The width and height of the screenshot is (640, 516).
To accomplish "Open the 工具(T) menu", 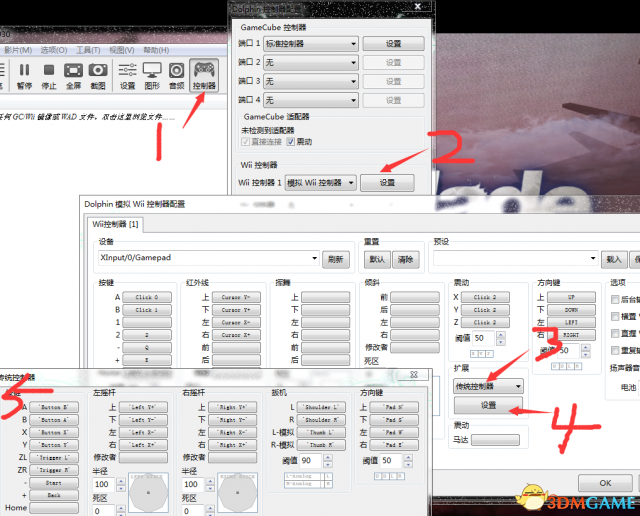I will tap(88, 50).
